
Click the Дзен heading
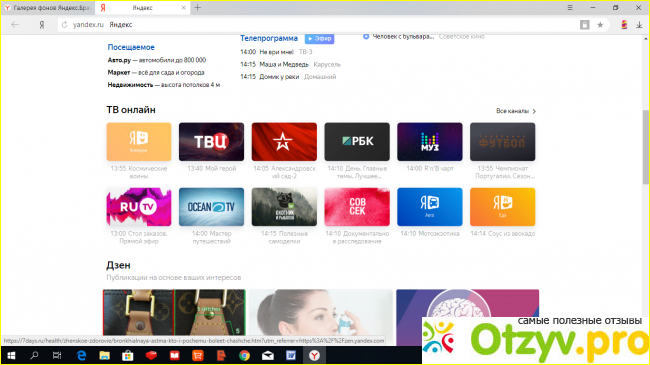[x=119, y=265]
